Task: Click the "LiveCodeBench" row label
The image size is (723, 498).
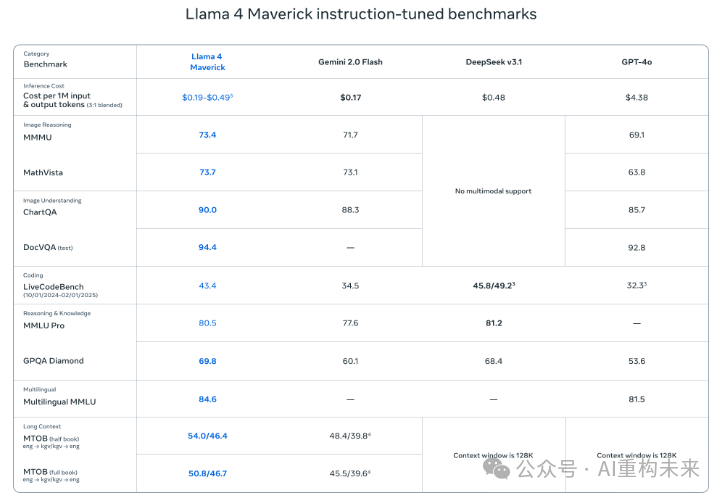Action: point(53,287)
